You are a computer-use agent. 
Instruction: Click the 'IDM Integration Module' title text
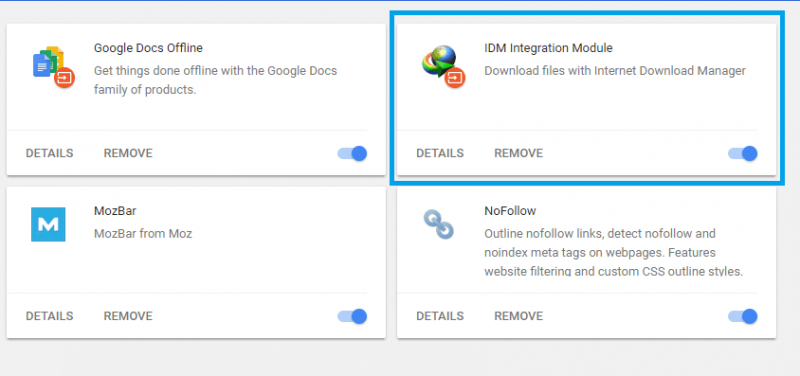548,48
